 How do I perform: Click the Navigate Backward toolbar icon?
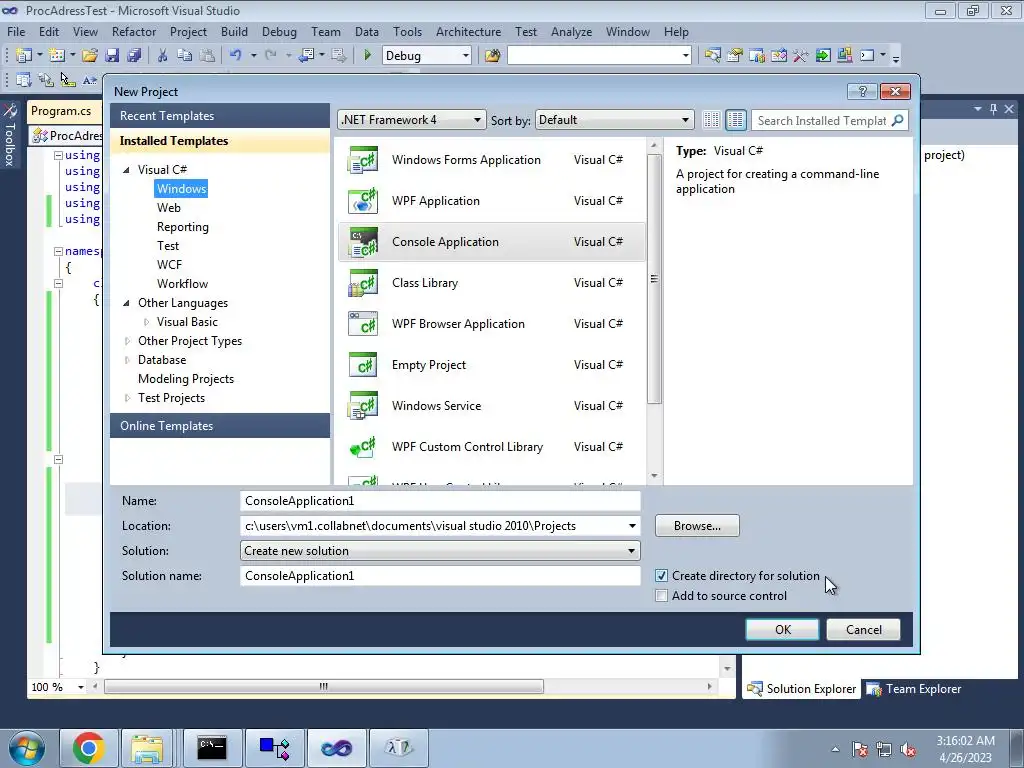pyautogui.click(x=306, y=56)
